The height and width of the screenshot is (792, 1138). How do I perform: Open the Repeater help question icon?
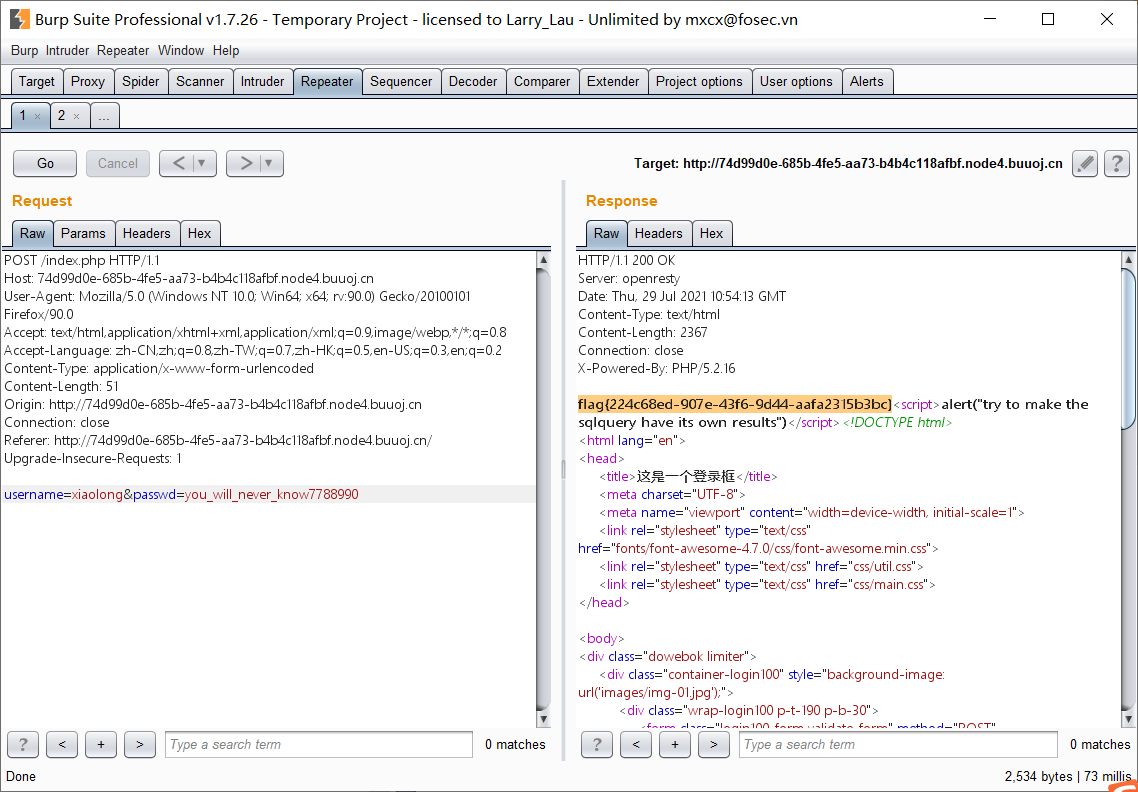(x=1117, y=163)
